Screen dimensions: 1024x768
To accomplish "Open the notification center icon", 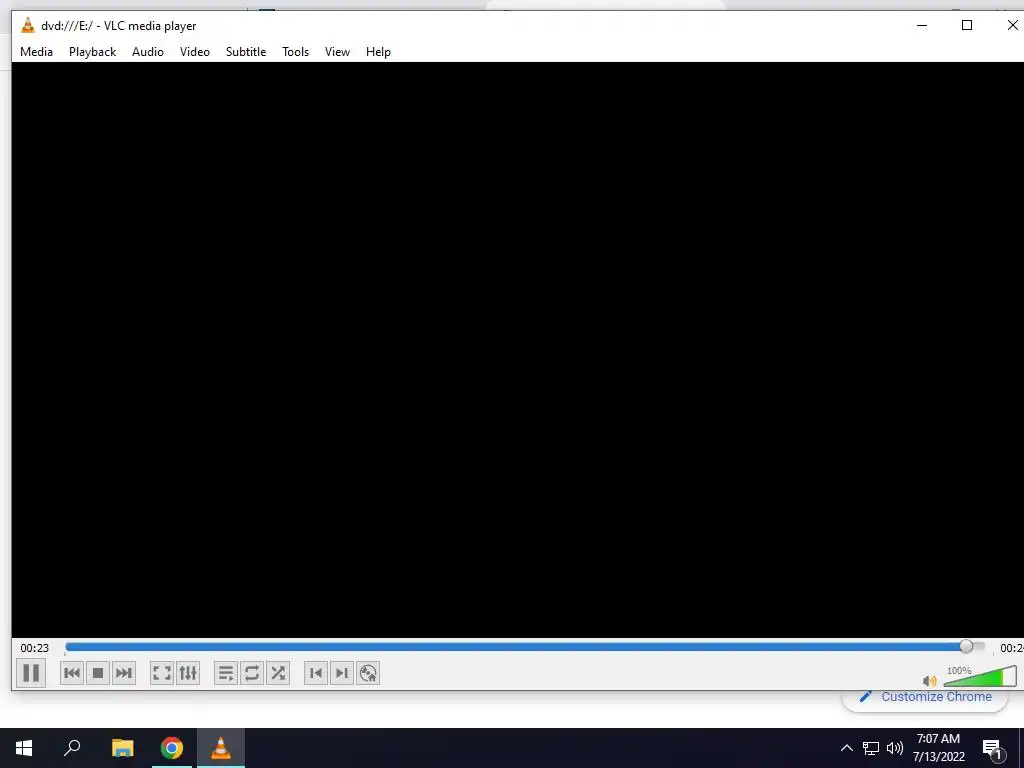I will 993,748.
